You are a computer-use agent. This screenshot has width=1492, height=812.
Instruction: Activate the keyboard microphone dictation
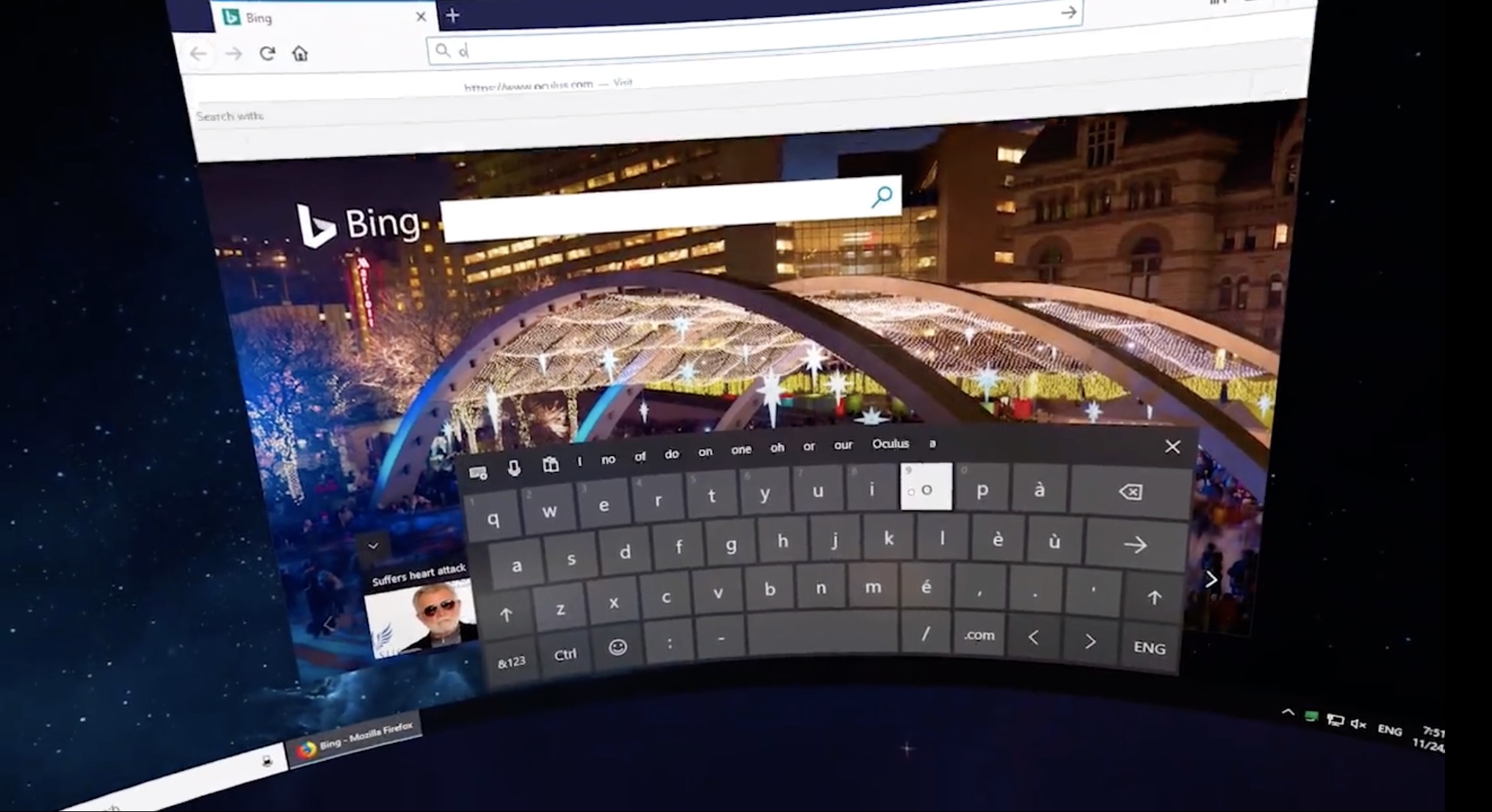pyautogui.click(x=514, y=468)
